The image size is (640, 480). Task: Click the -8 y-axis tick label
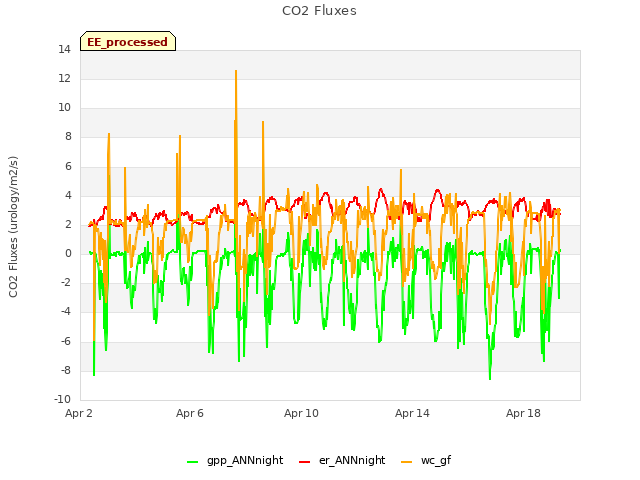pyautogui.click(x=66, y=370)
